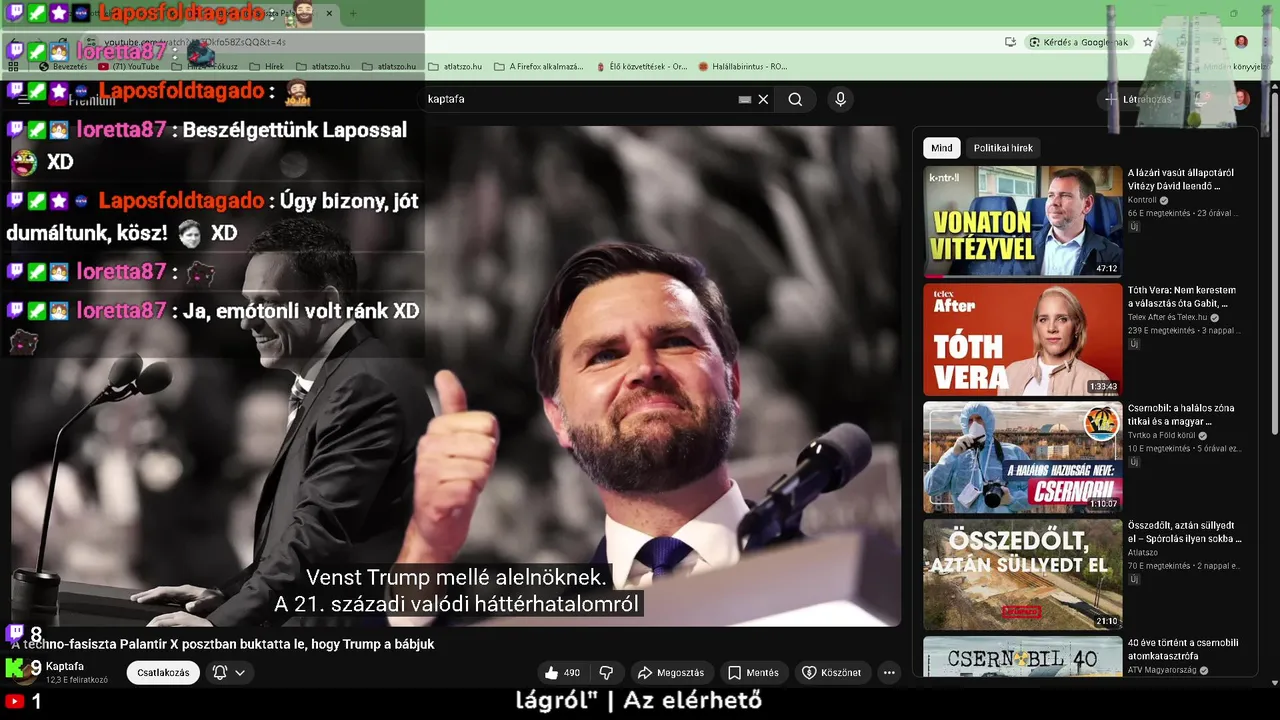Click the Köszönet thanks button
1280x720 pixels.
[x=831, y=673]
